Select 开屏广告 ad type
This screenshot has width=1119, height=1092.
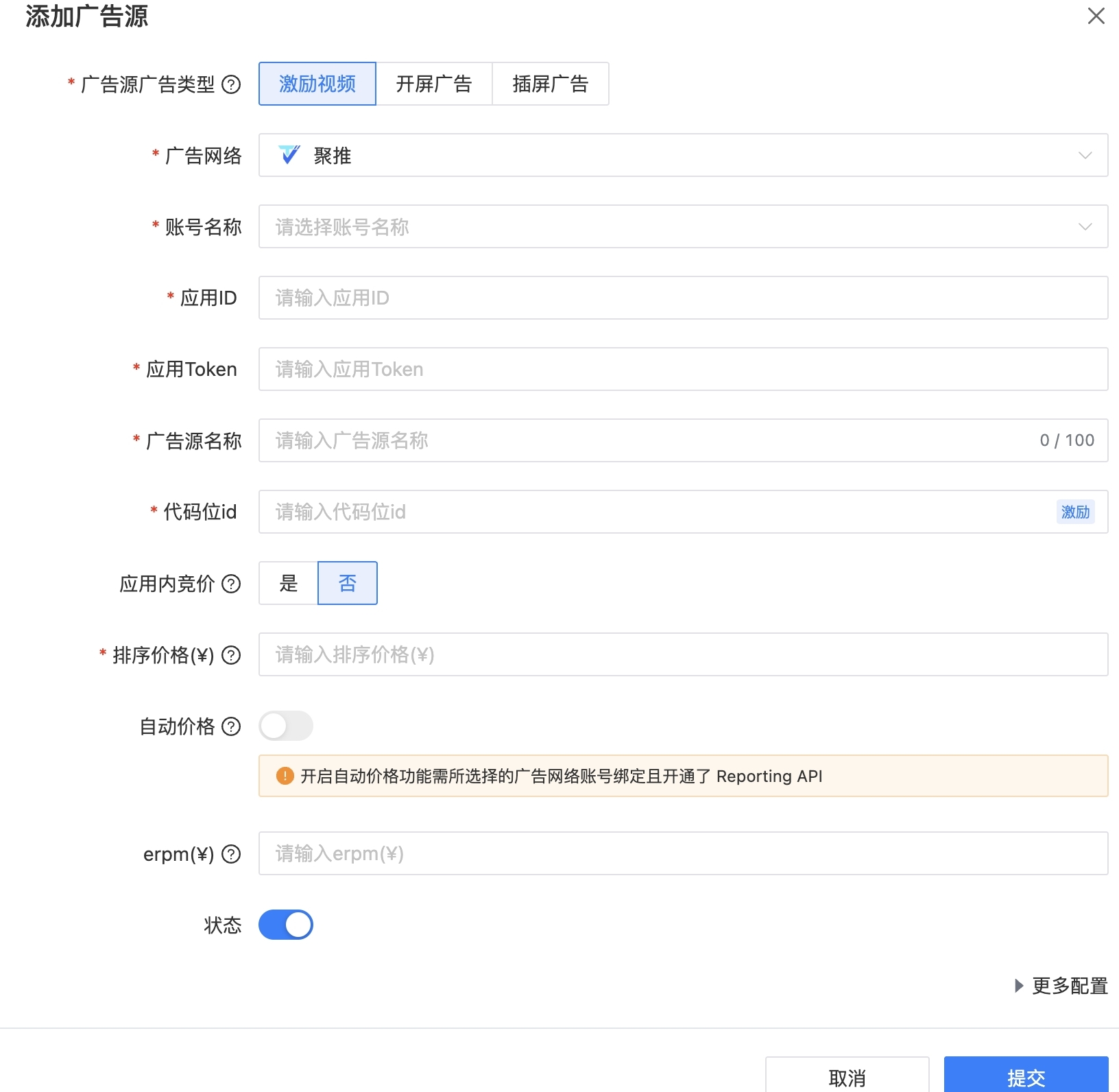tap(434, 84)
